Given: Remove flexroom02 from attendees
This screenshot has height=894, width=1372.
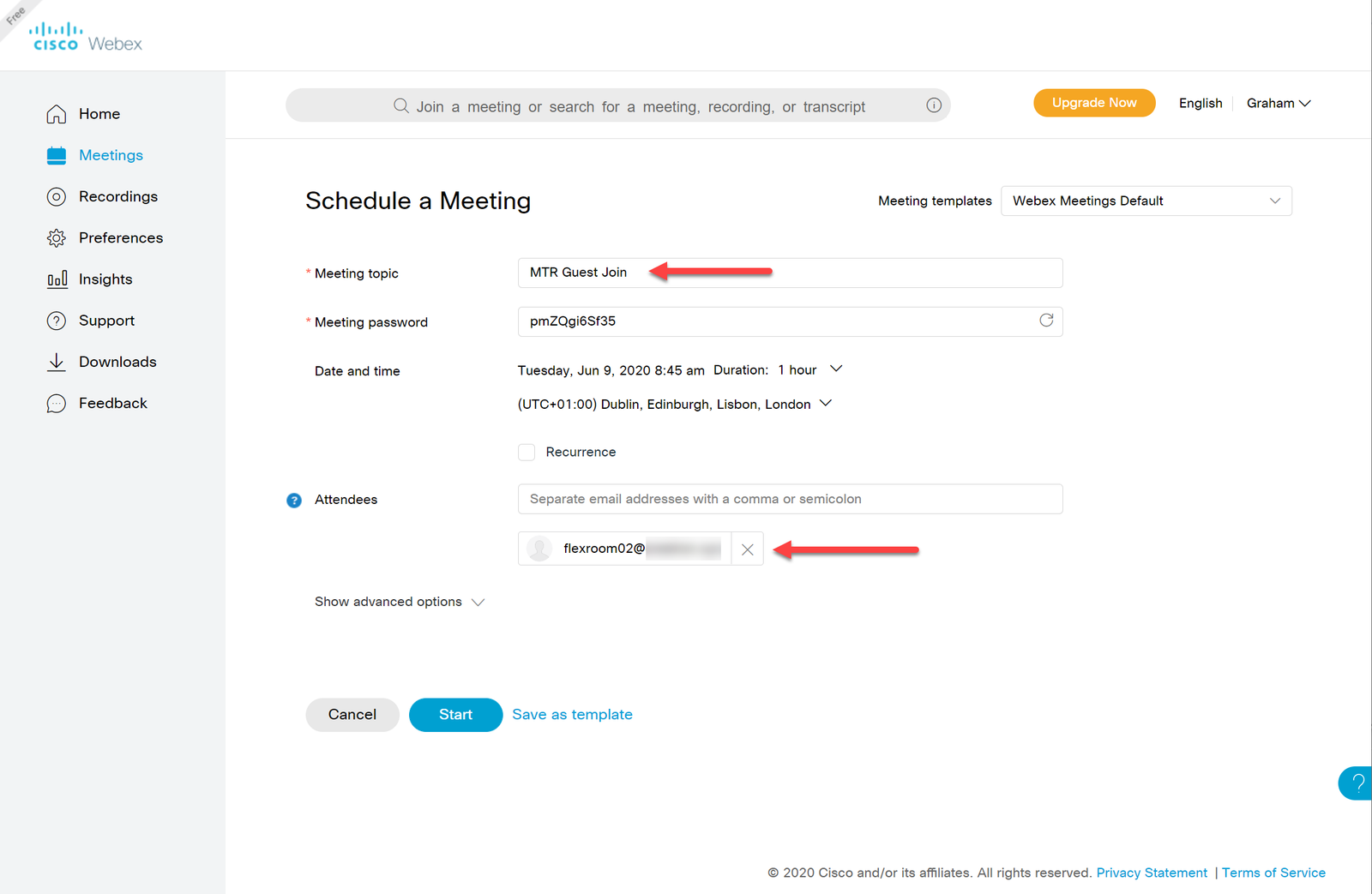Looking at the screenshot, I should point(747,549).
